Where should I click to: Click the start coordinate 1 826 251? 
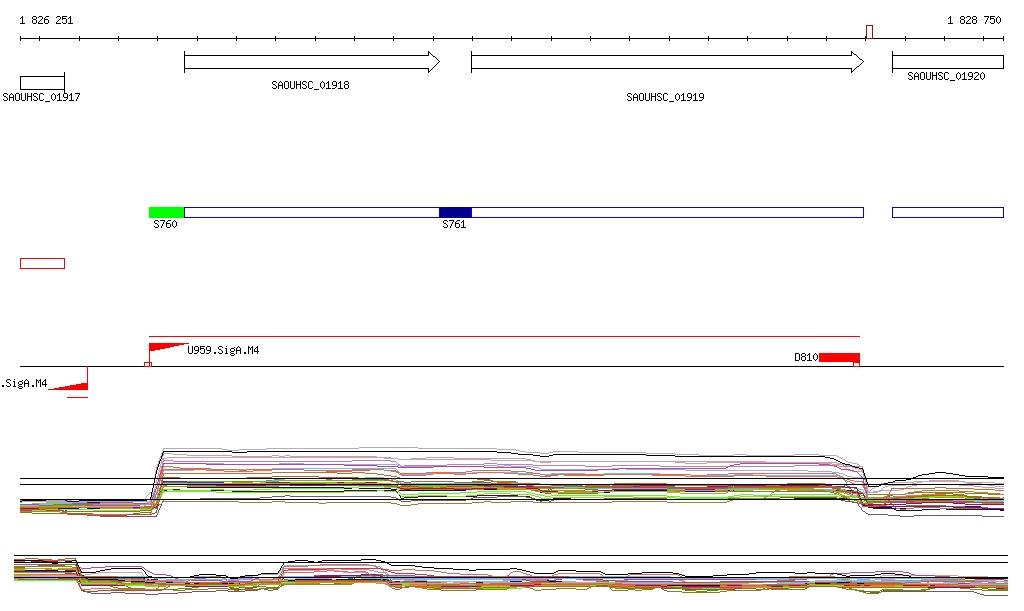pos(46,20)
